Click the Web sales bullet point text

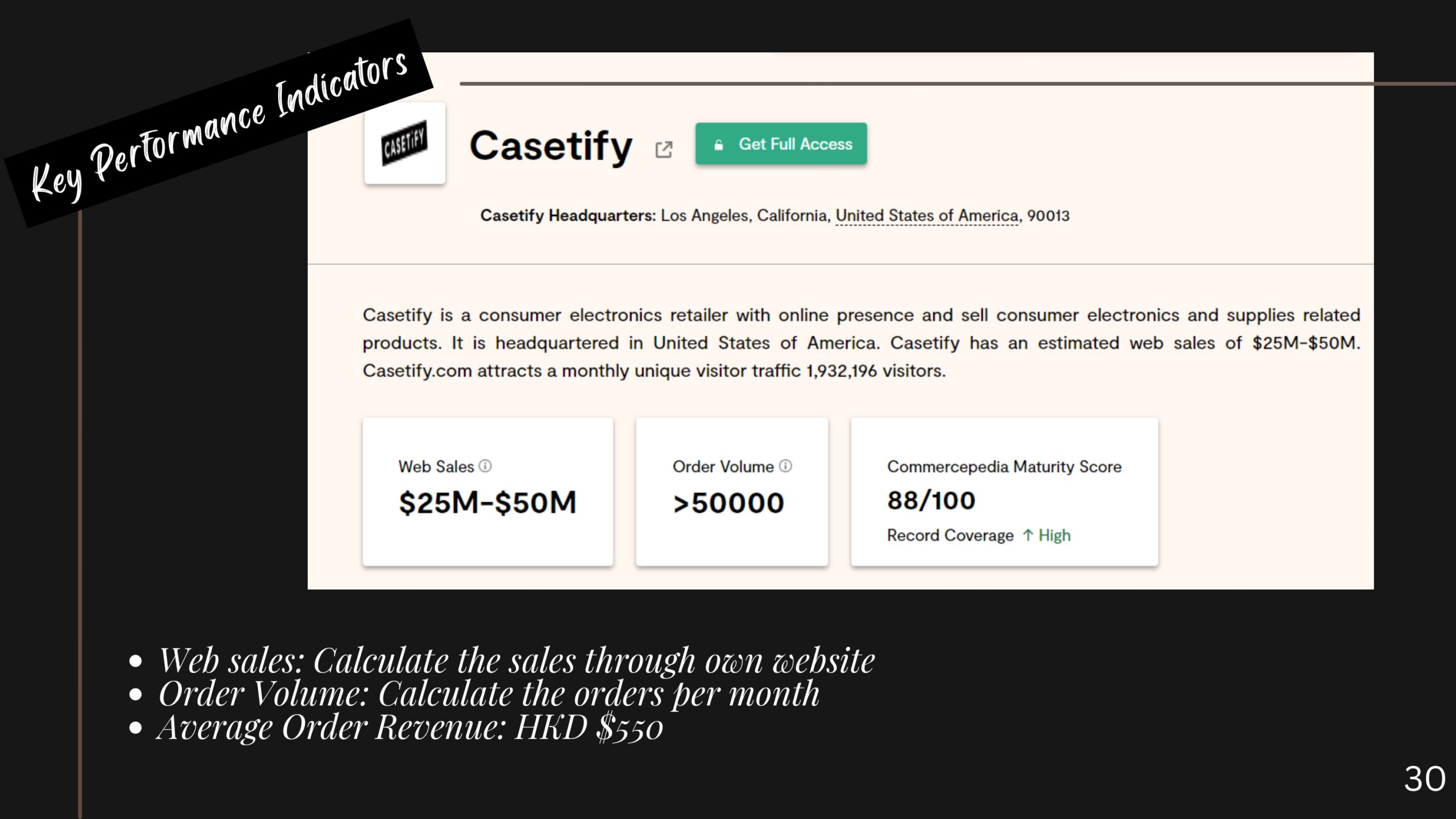click(x=516, y=661)
